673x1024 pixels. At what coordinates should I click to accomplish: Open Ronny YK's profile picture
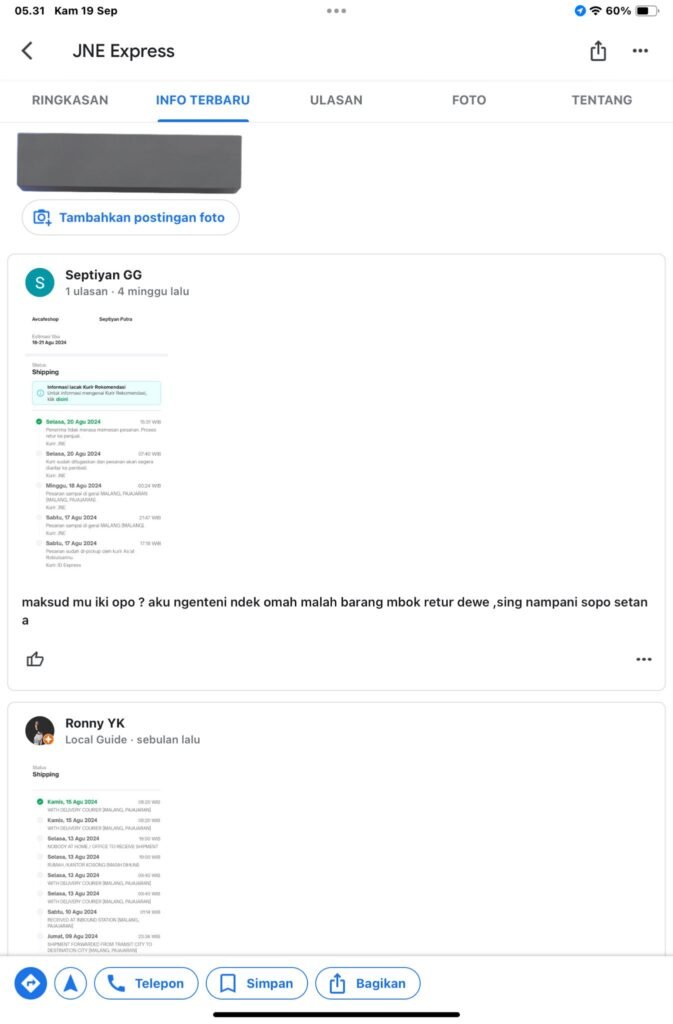[x=40, y=731]
